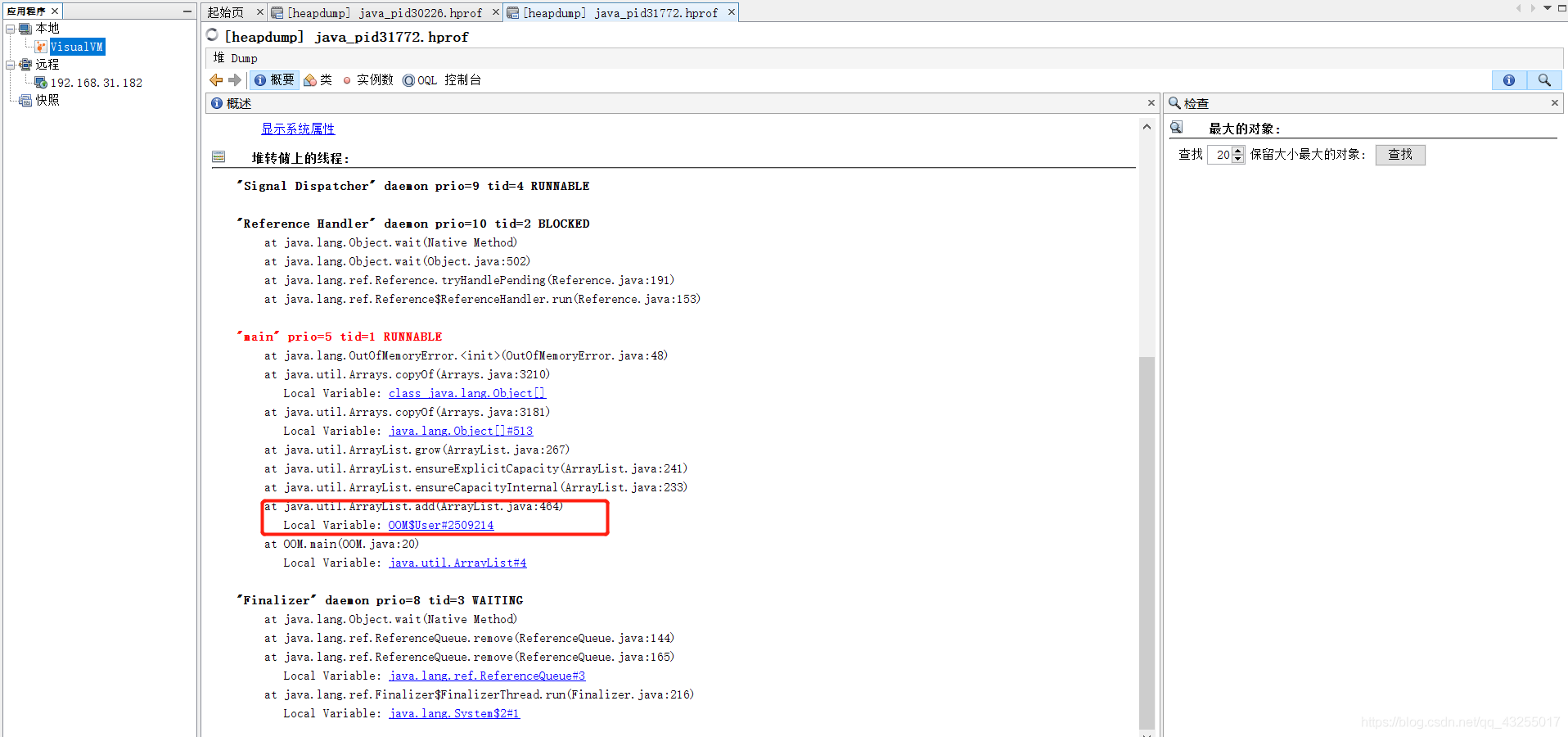This screenshot has height=737, width=1568.
Task: Click the 显示系统属性 link
Action: [x=298, y=129]
